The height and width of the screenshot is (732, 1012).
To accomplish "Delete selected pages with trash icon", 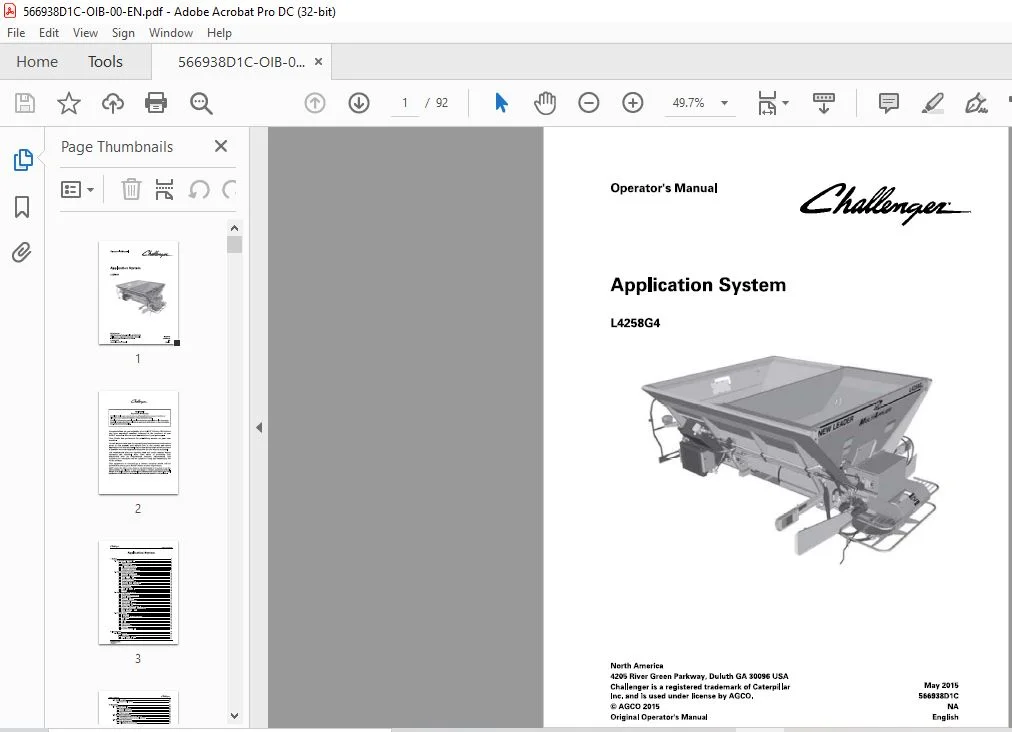I will pos(131,189).
